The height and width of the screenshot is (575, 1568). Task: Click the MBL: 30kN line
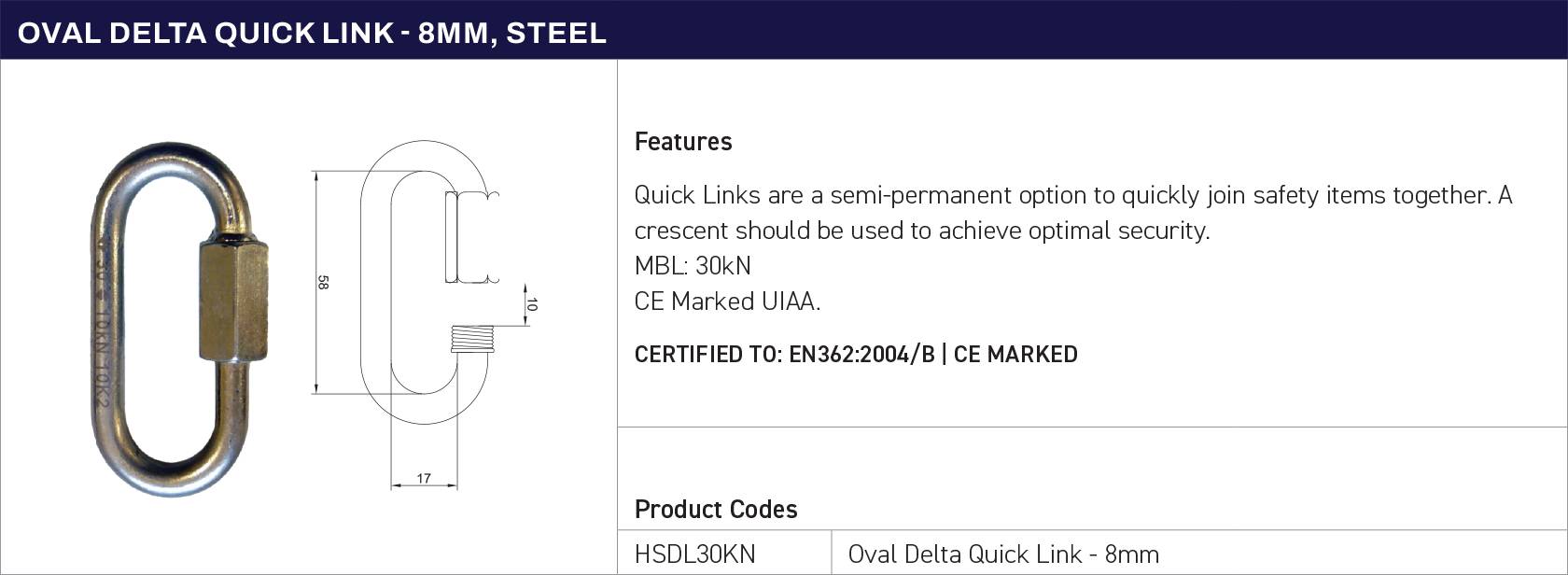[x=693, y=266]
